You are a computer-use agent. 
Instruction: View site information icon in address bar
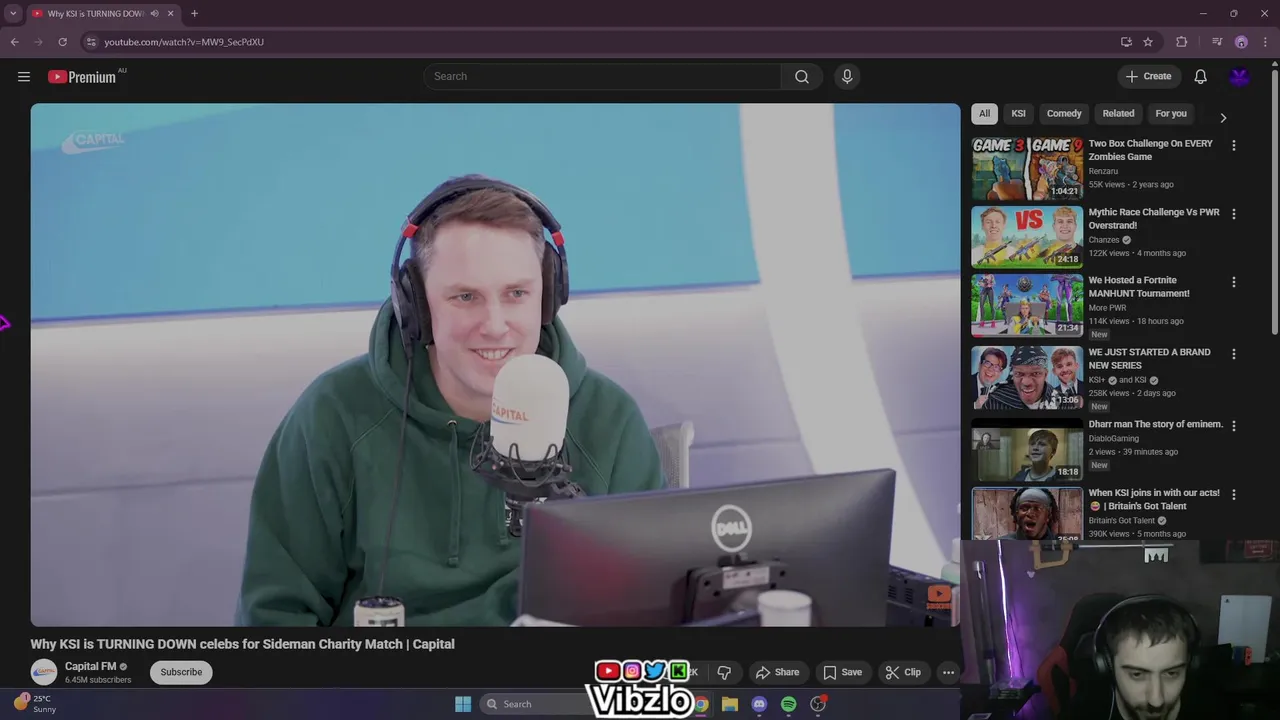[91, 42]
